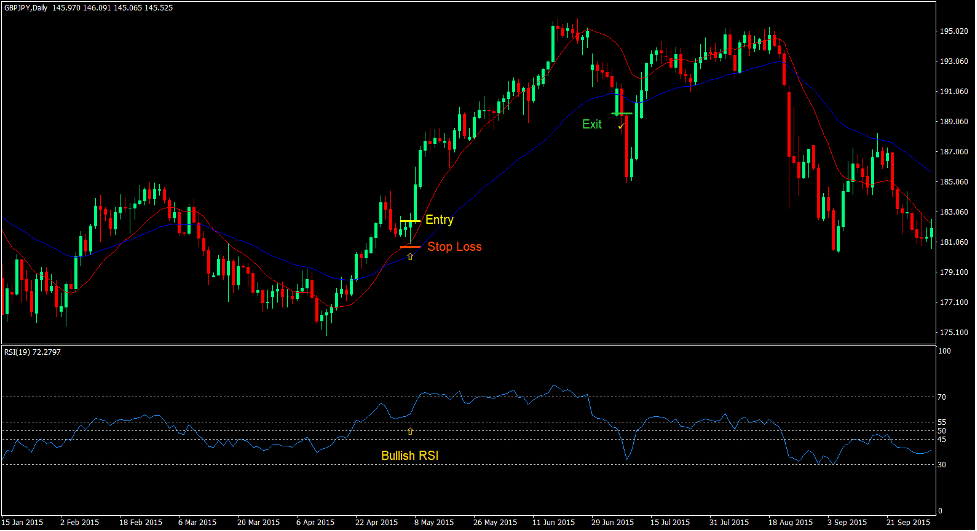Click the RSI 55 level label
Viewport: 977px width, 531px height.
point(942,423)
